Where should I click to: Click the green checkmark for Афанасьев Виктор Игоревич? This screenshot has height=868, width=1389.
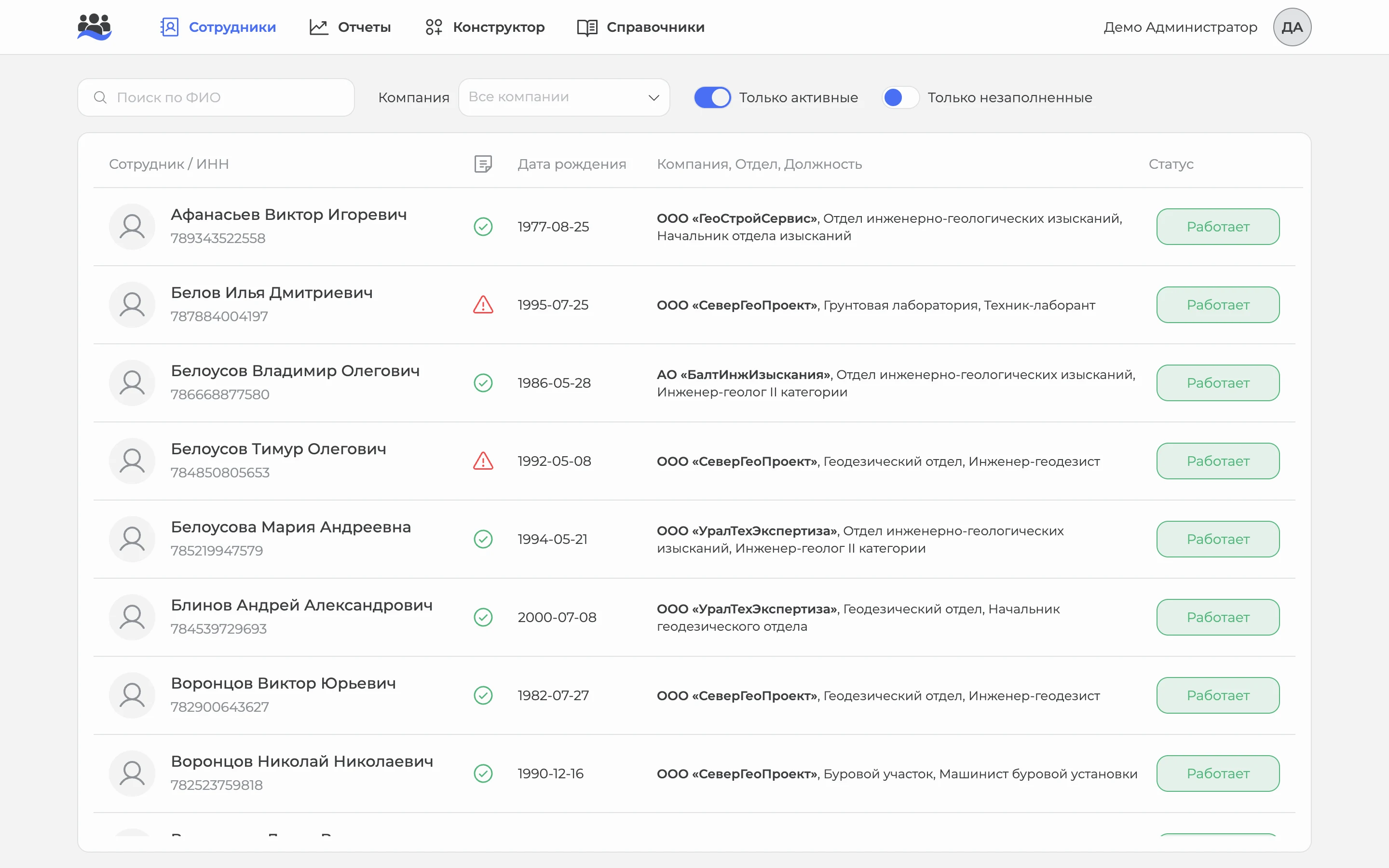[483, 227]
